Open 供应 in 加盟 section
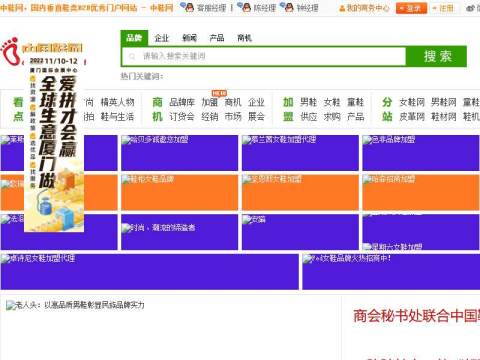Image resolution: width=480 pixels, height=360 pixels. pos(308,116)
